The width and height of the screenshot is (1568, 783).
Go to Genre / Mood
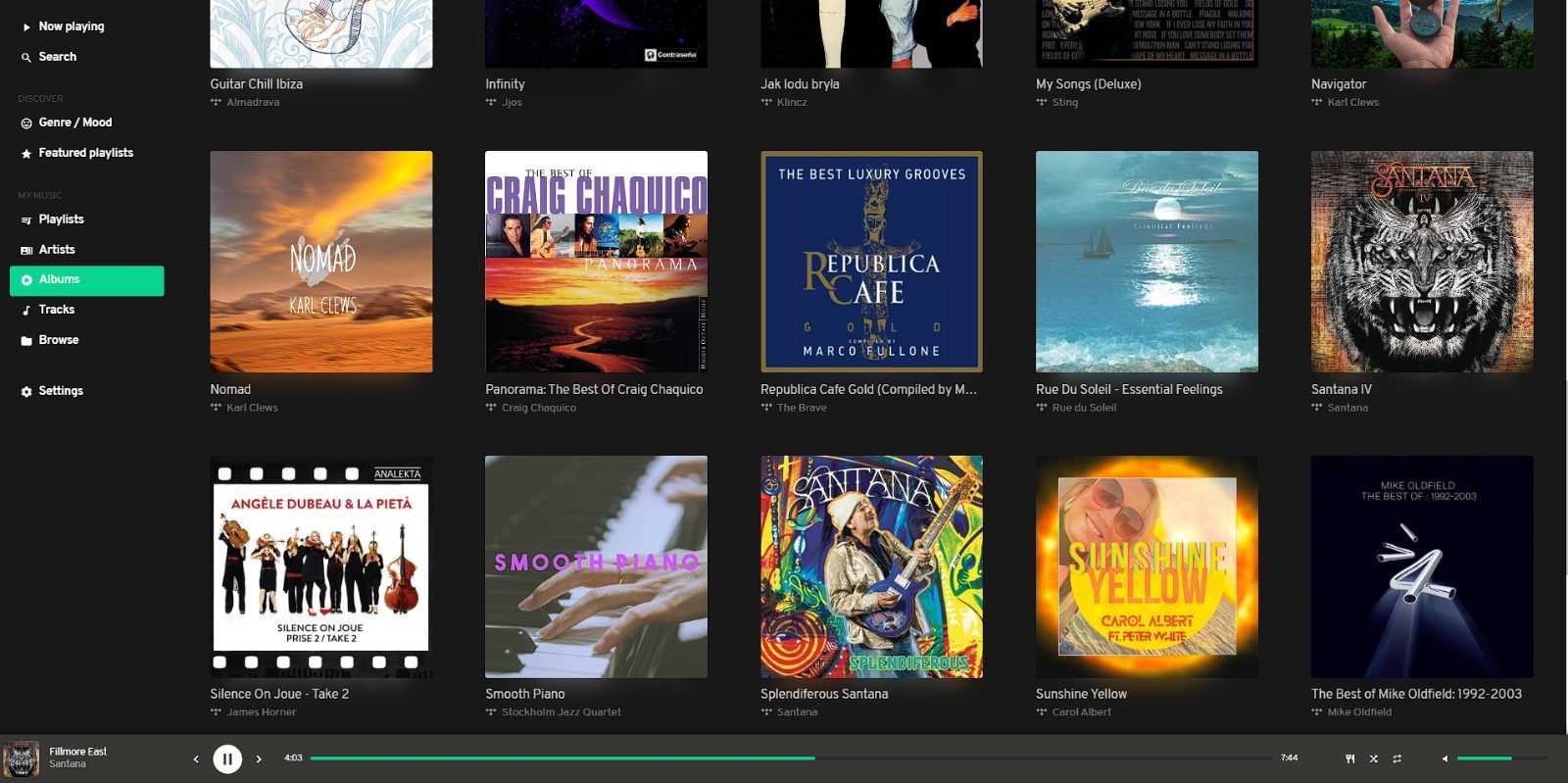click(x=74, y=122)
